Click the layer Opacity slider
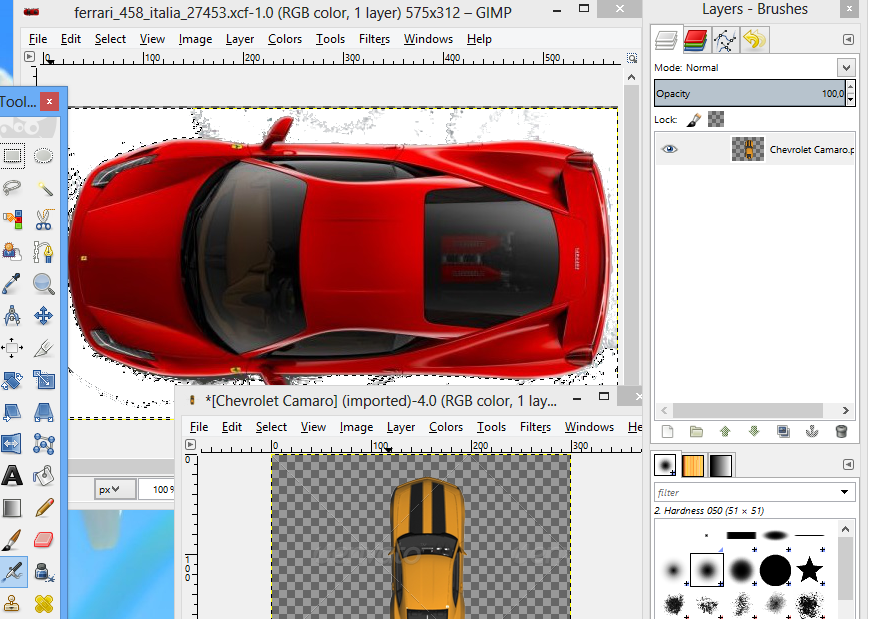870x619 pixels. click(748, 93)
